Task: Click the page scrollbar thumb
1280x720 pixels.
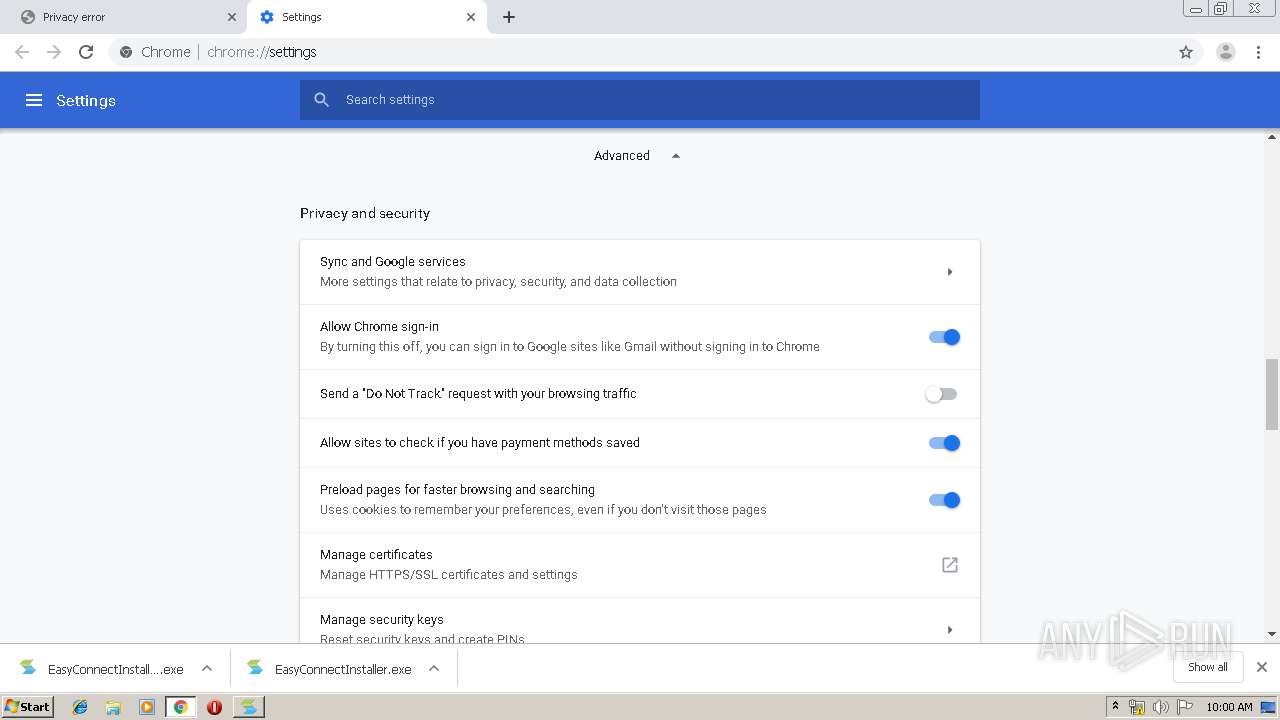Action: [1272, 394]
